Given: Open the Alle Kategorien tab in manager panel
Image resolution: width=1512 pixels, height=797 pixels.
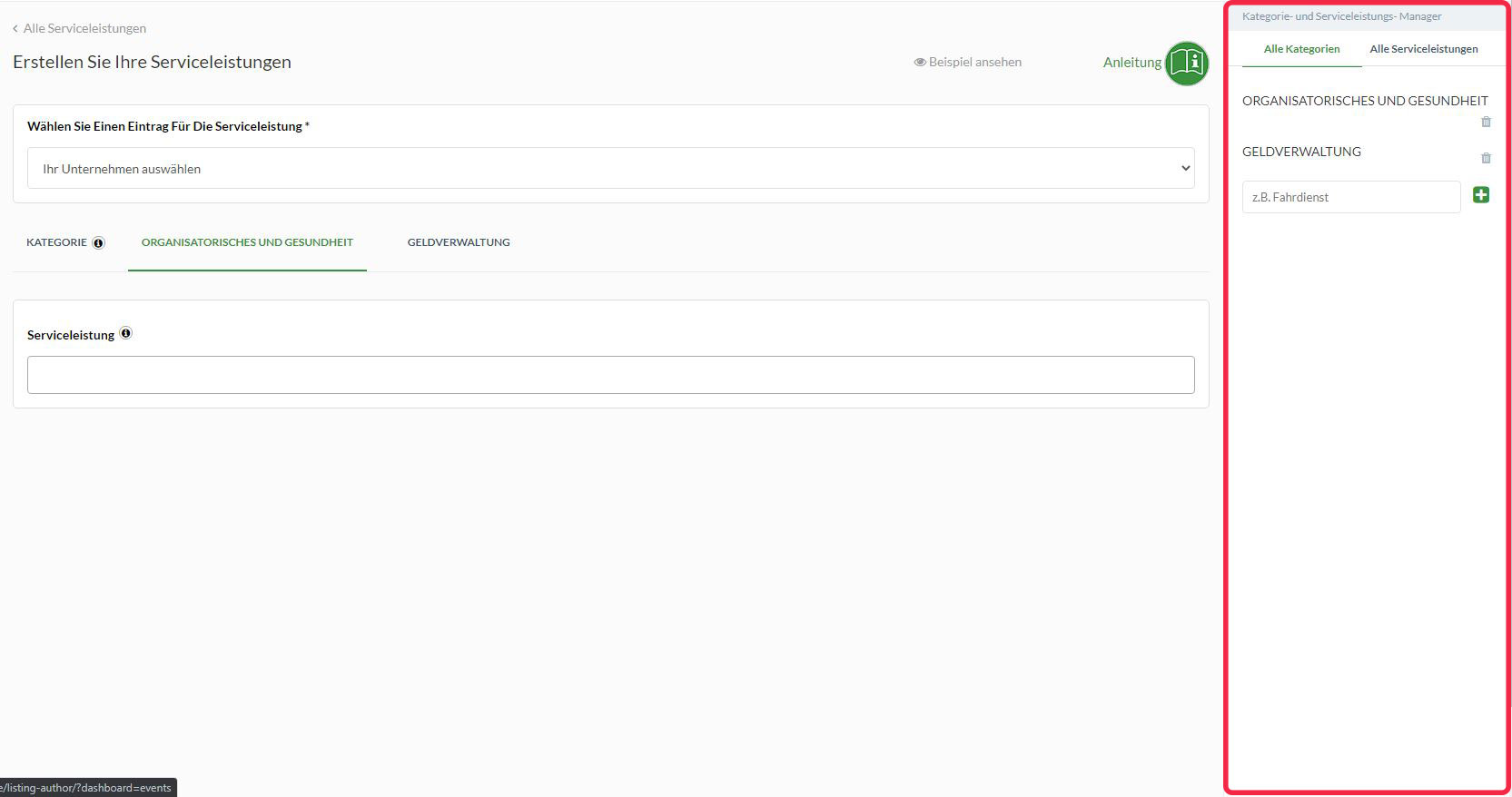Looking at the screenshot, I should click(x=1301, y=49).
